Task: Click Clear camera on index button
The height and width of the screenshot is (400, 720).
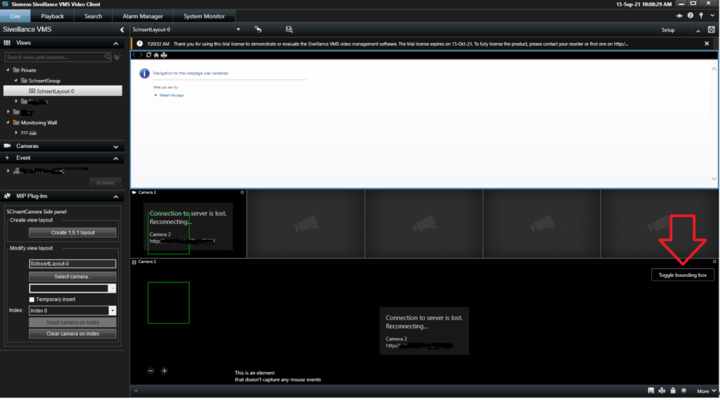Action: pos(72,332)
